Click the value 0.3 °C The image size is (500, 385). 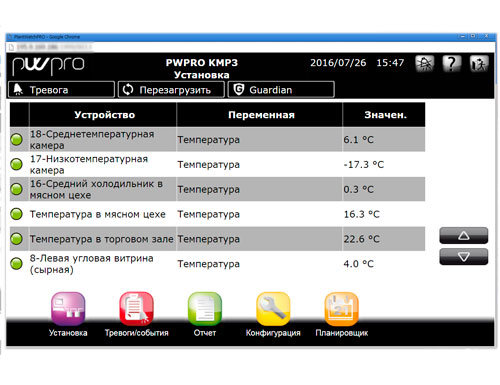pyautogui.click(x=359, y=189)
